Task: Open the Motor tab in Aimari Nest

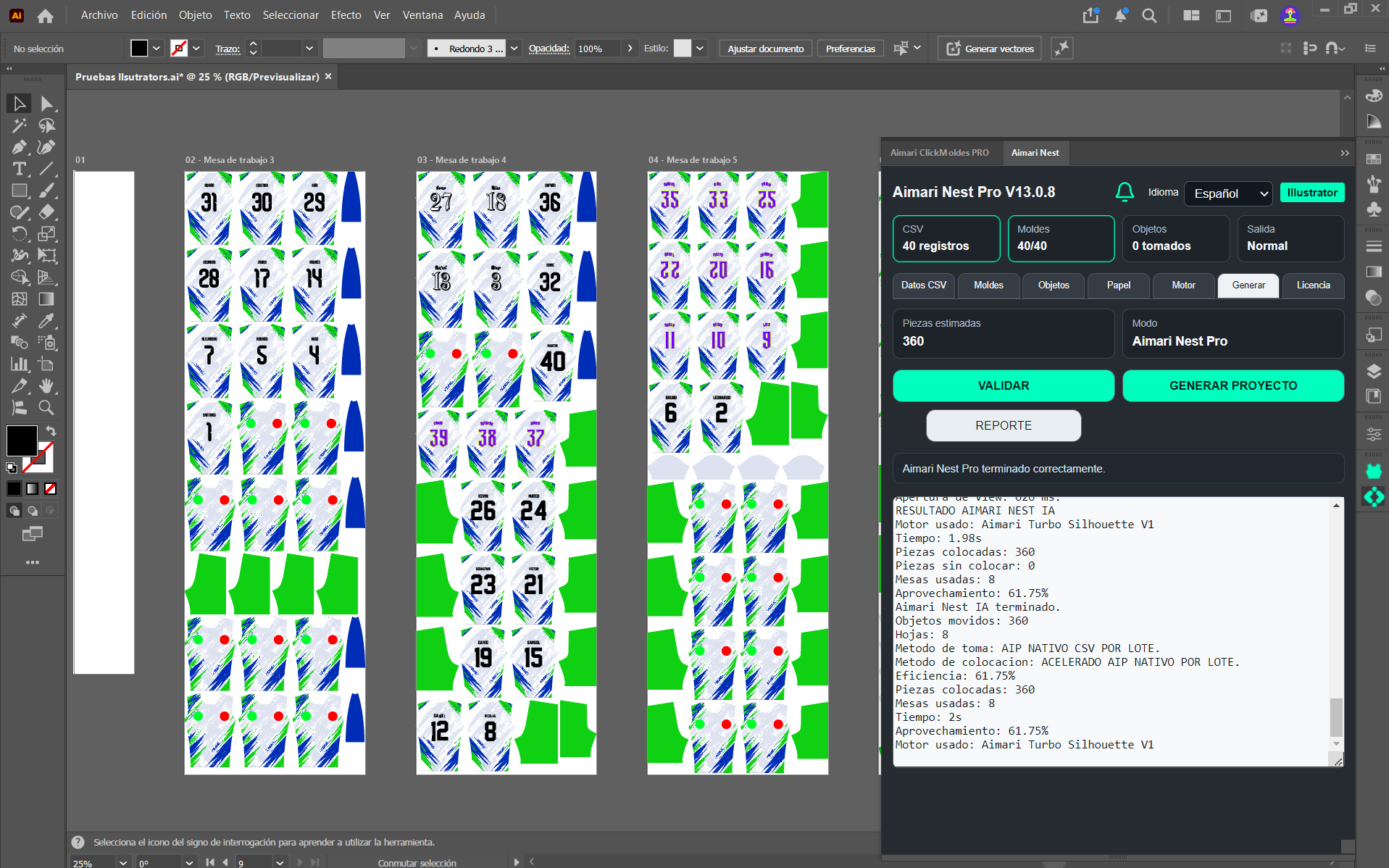Action: point(1183,285)
